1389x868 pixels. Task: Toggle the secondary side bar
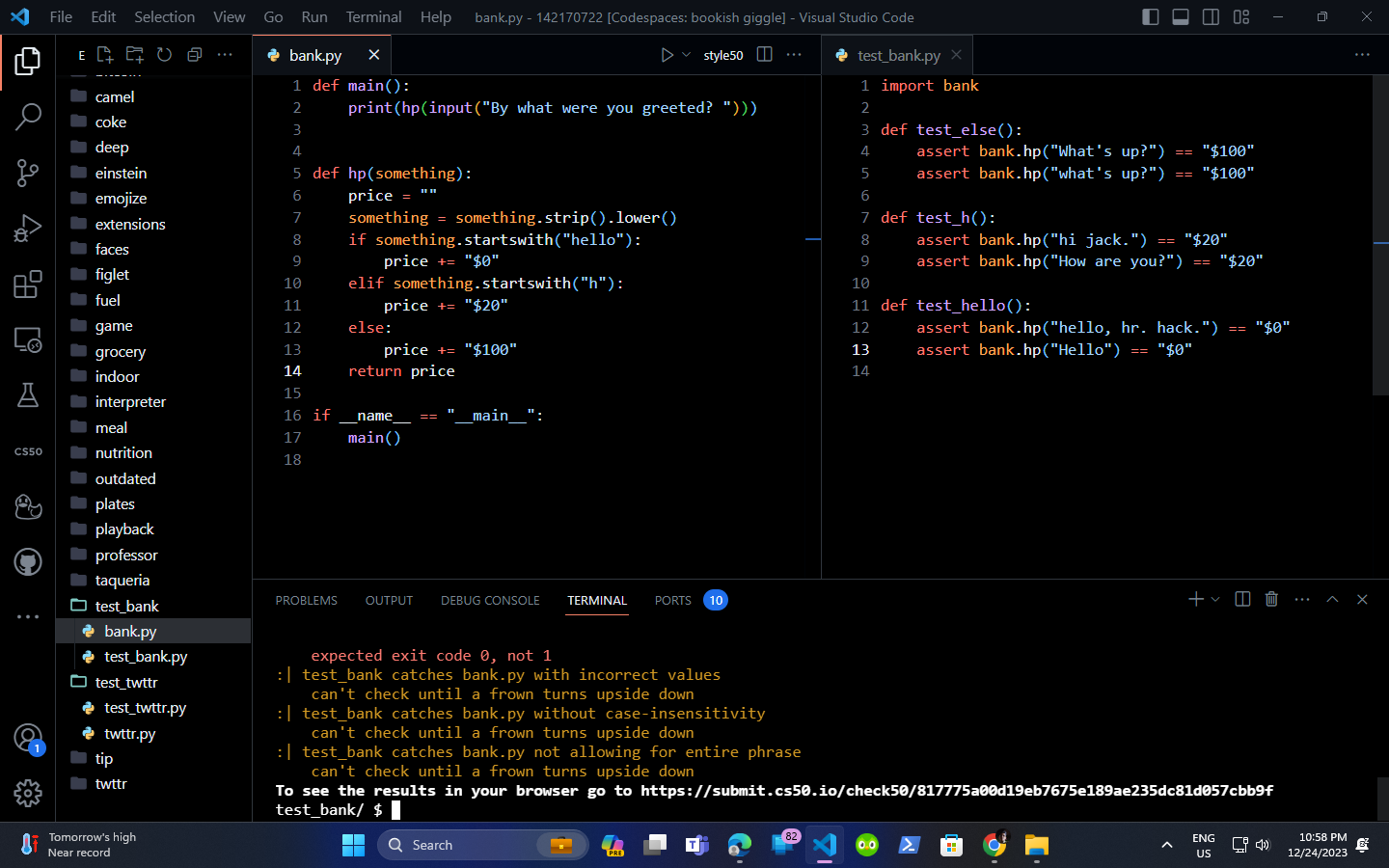click(1211, 16)
